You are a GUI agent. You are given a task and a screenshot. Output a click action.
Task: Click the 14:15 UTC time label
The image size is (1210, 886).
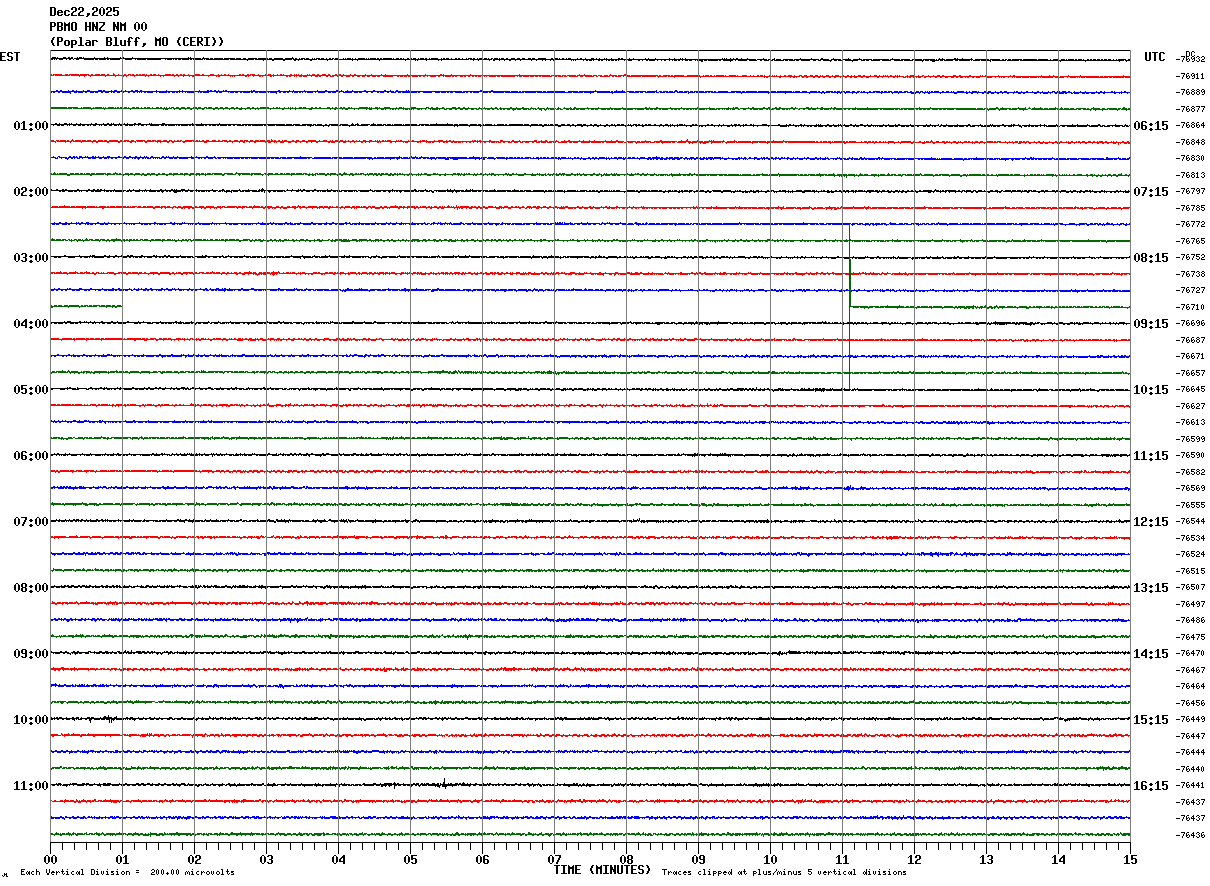(x=1151, y=654)
